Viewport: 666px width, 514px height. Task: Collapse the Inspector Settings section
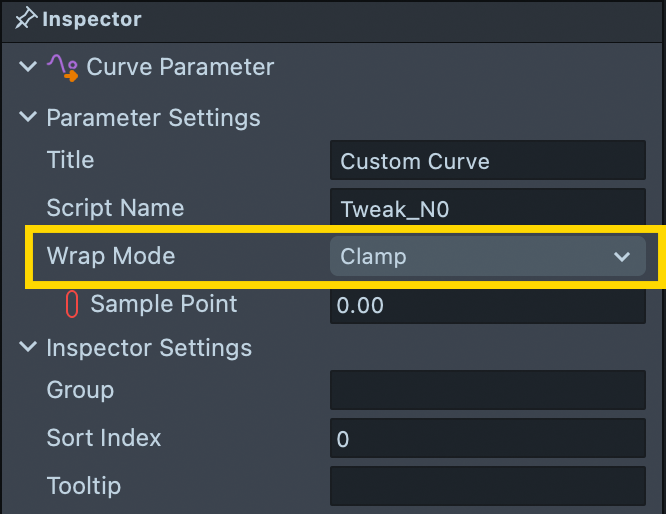tap(27, 349)
